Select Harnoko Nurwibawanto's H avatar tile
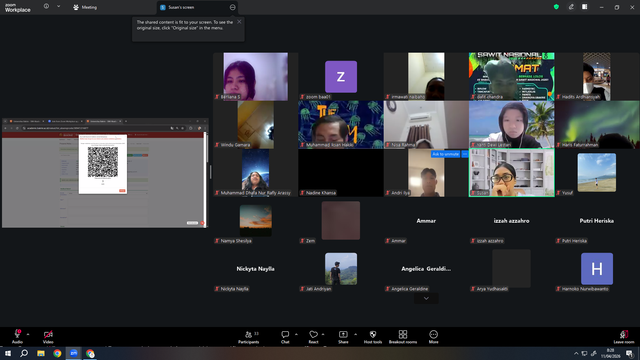The width and height of the screenshot is (640, 360). click(597, 269)
